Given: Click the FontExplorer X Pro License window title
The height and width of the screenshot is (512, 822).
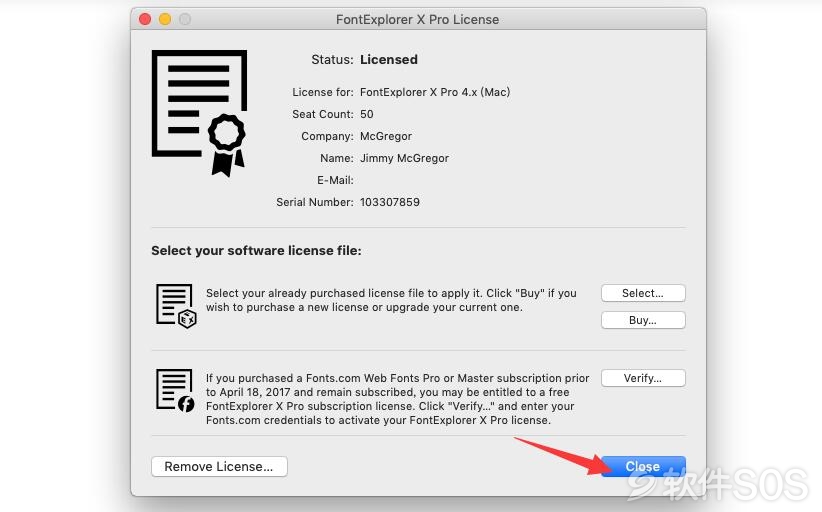Looking at the screenshot, I should coord(417,19).
